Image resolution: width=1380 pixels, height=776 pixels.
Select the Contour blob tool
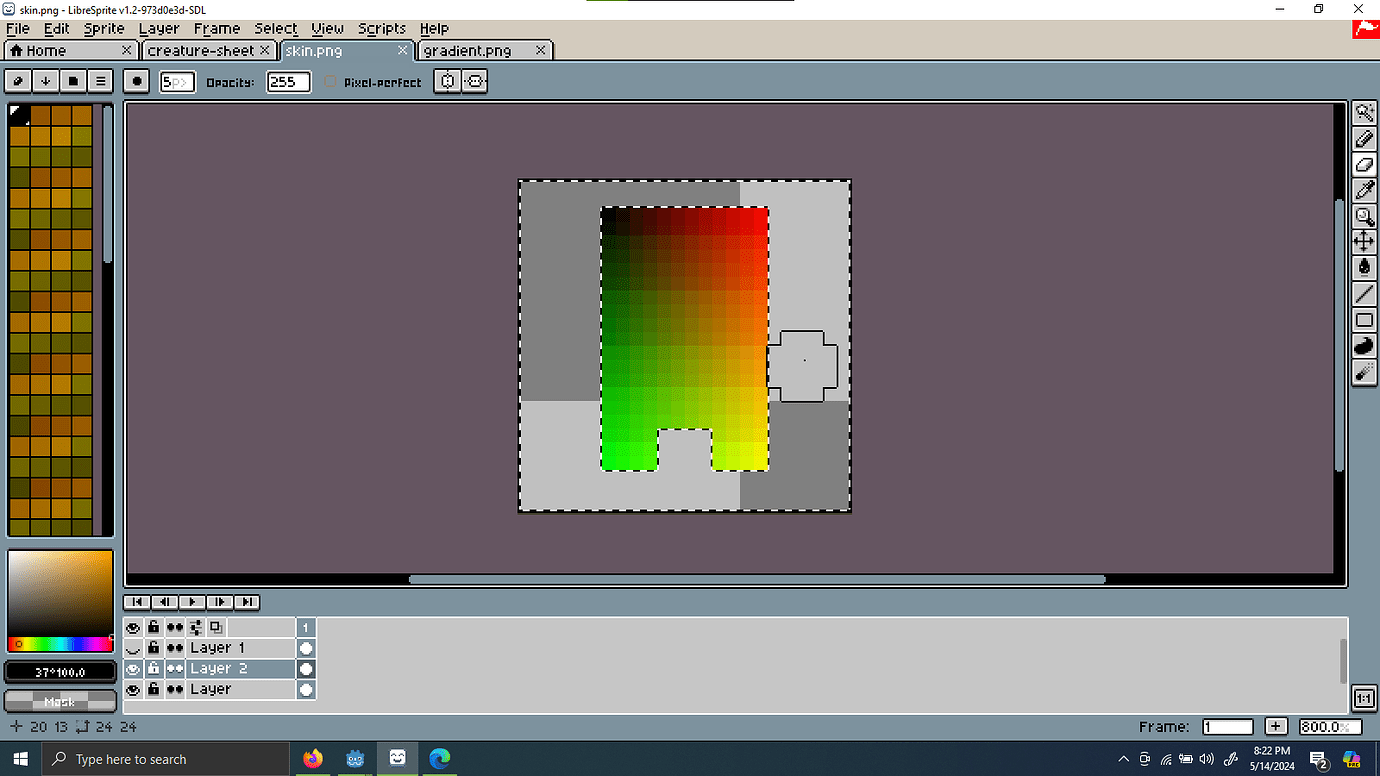[1364, 346]
